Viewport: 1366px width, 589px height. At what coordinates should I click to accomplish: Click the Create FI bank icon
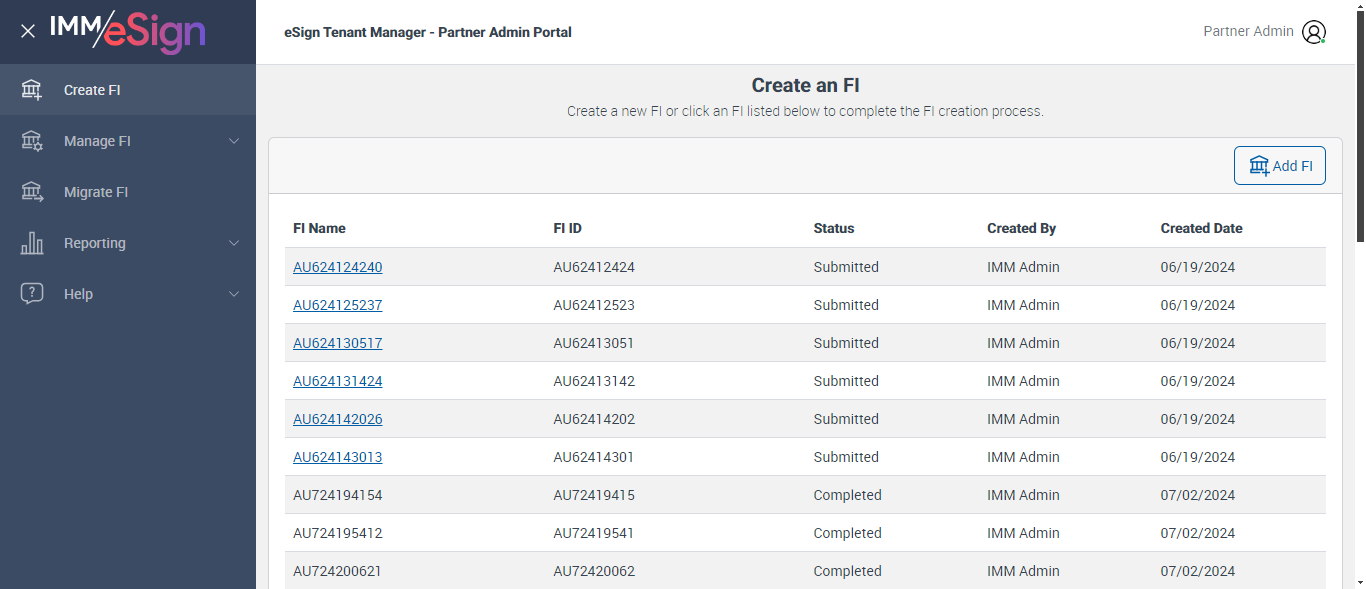(x=32, y=90)
